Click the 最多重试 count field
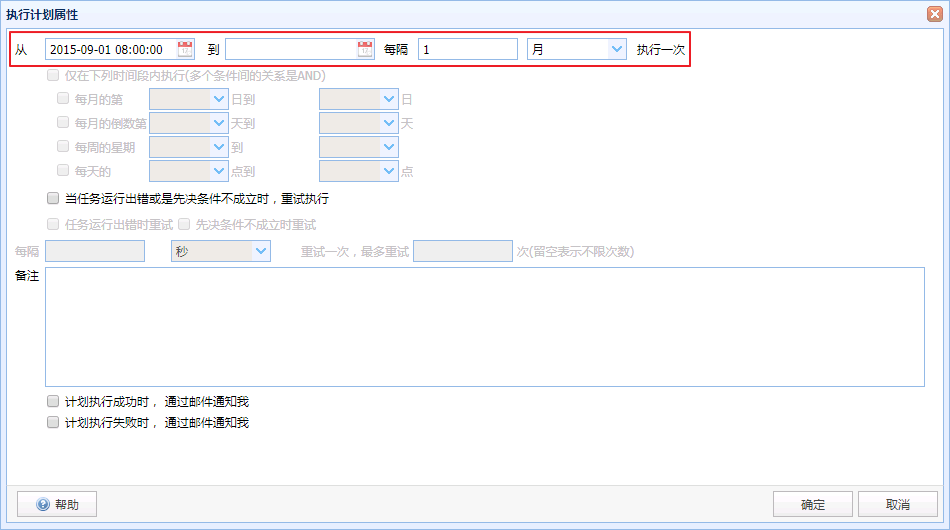950x530 pixels. 463,251
